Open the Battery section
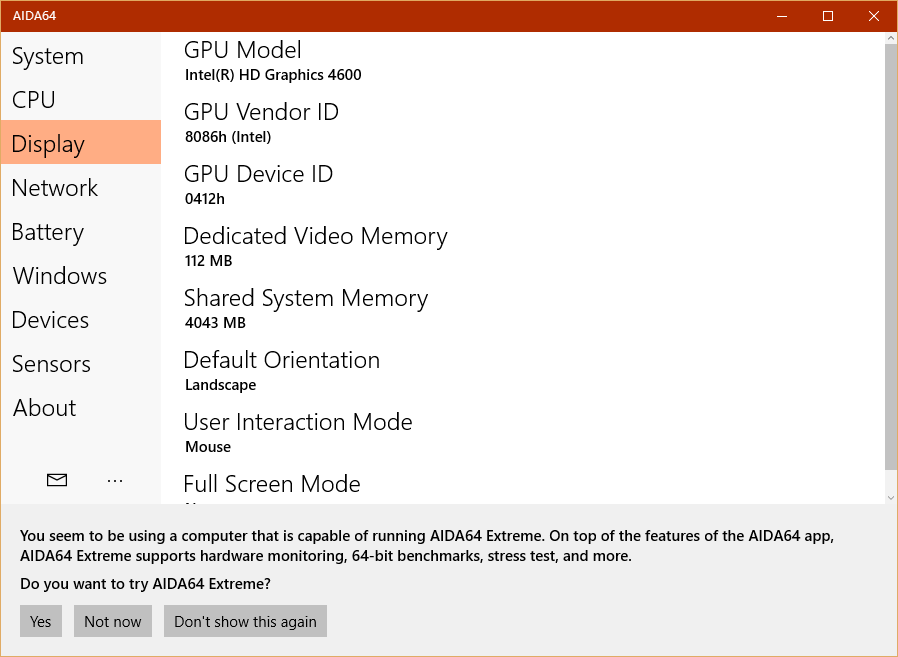The image size is (898, 657). [x=48, y=232]
